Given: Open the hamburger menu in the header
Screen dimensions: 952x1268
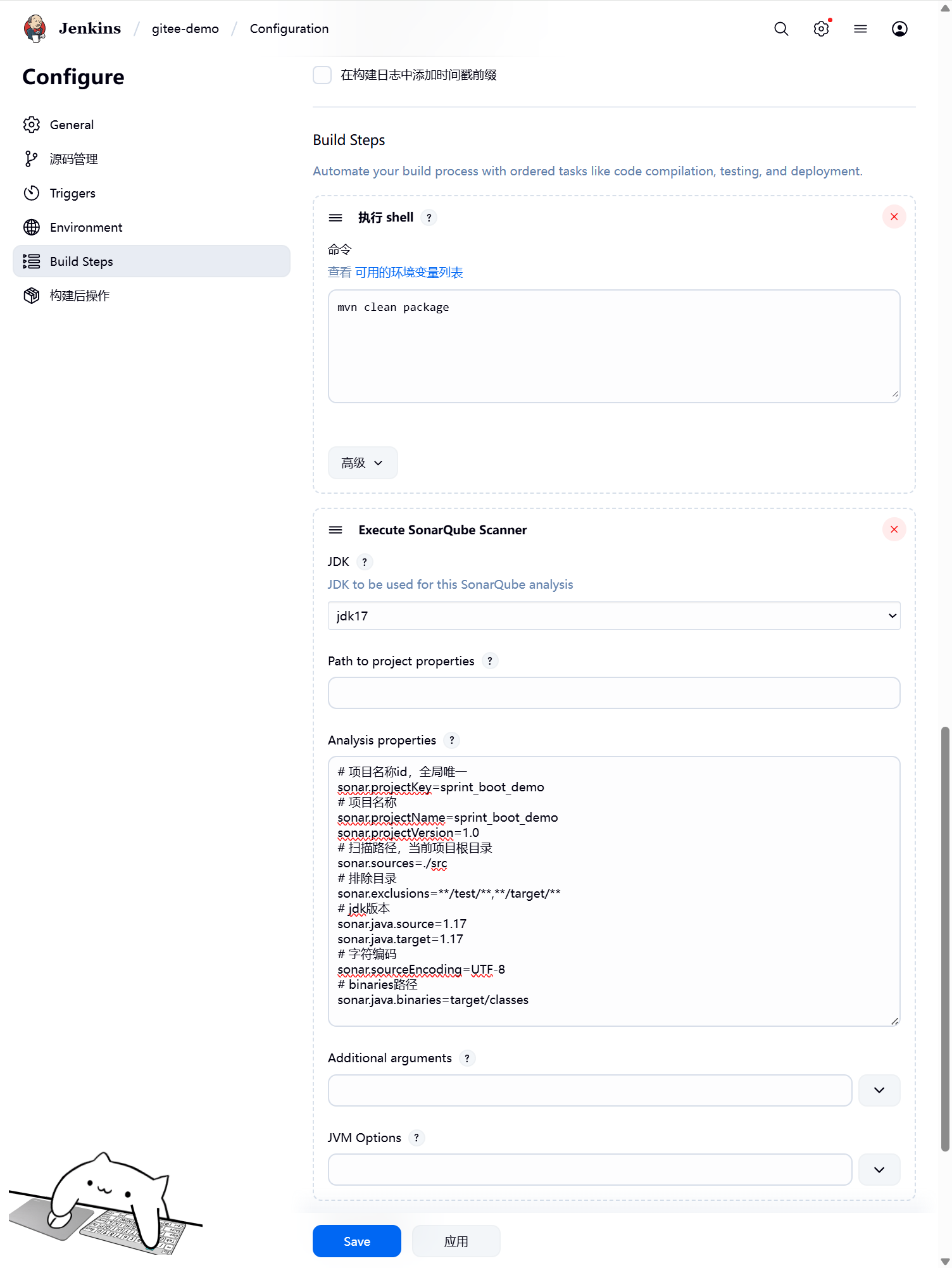Looking at the screenshot, I should (x=860, y=29).
